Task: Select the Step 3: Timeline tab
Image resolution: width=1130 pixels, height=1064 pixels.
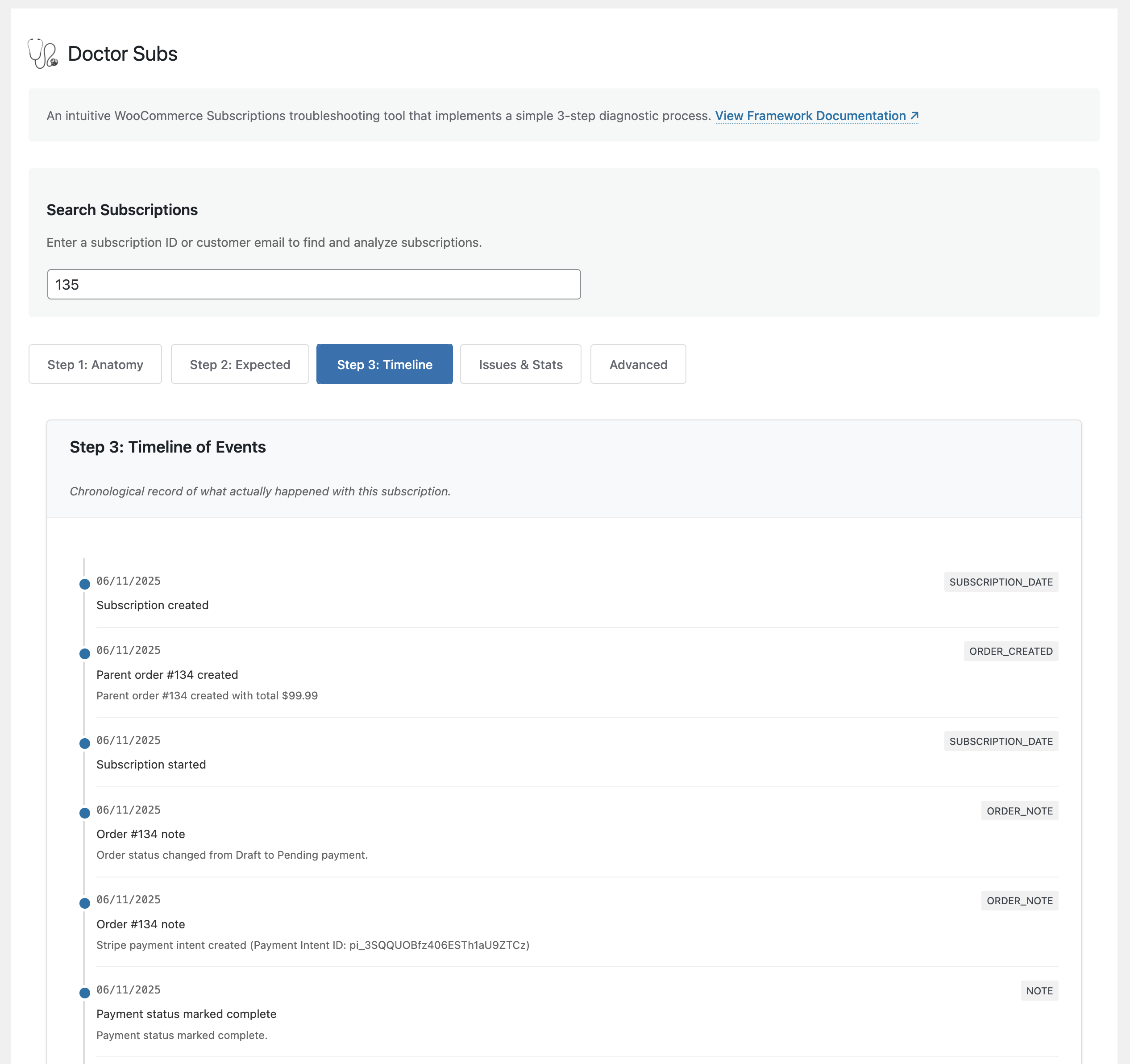Action: coord(384,364)
